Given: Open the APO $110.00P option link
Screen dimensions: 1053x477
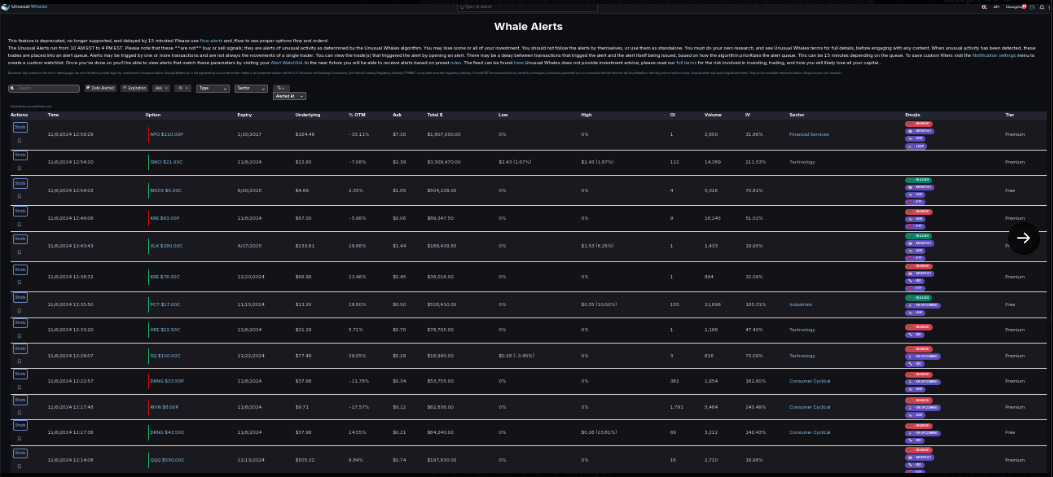Looking at the screenshot, I should click(x=167, y=134).
